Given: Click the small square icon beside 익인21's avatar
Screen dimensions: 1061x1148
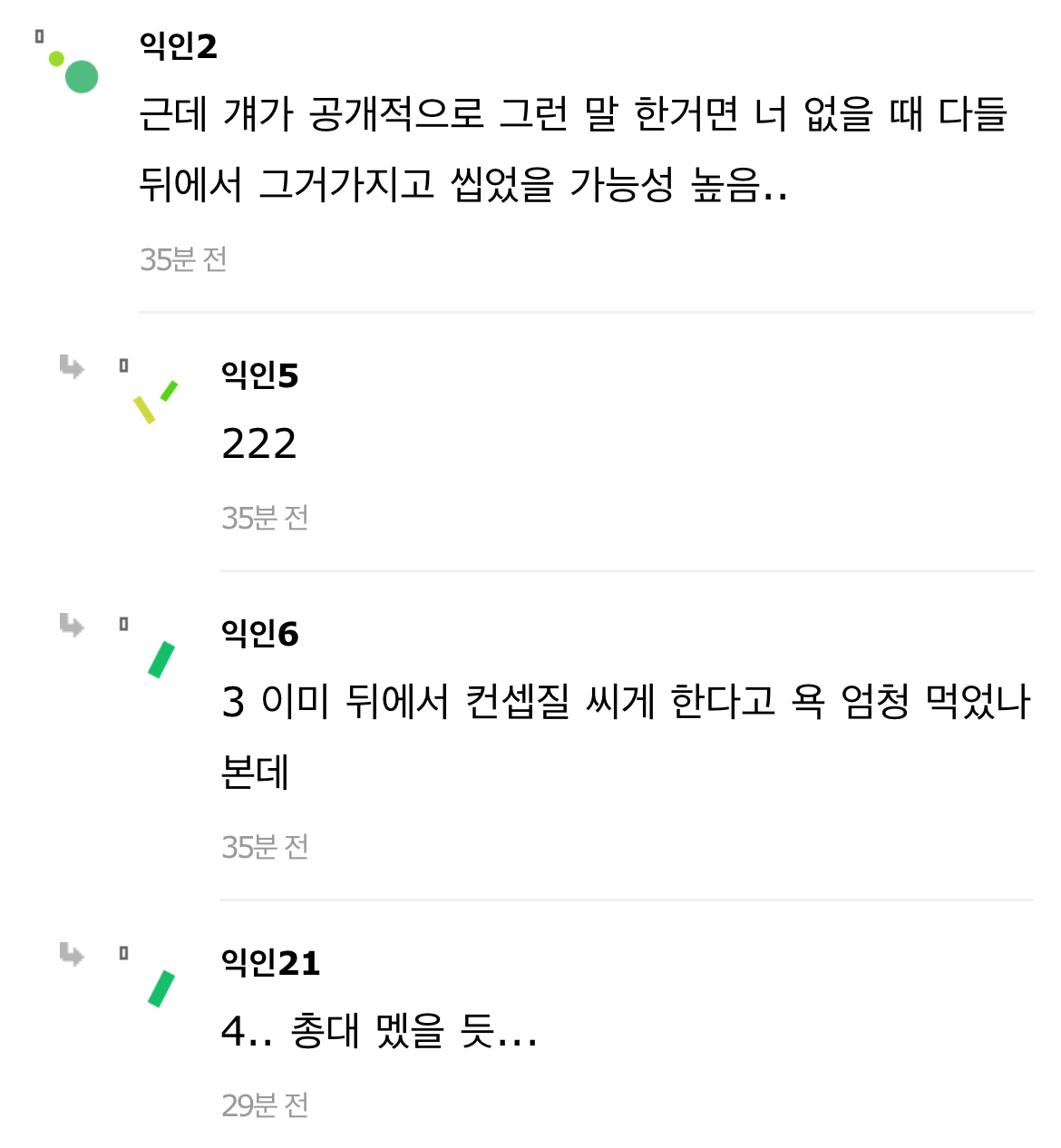Looking at the screenshot, I should 123,953.
